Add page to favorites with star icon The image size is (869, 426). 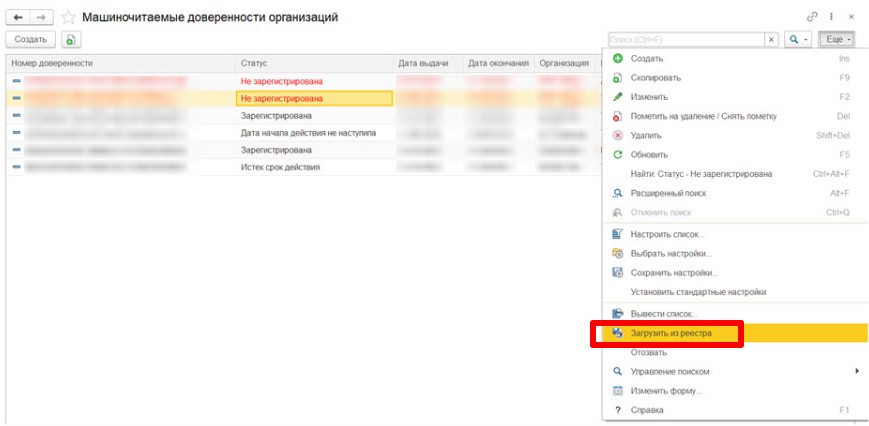[x=68, y=17]
